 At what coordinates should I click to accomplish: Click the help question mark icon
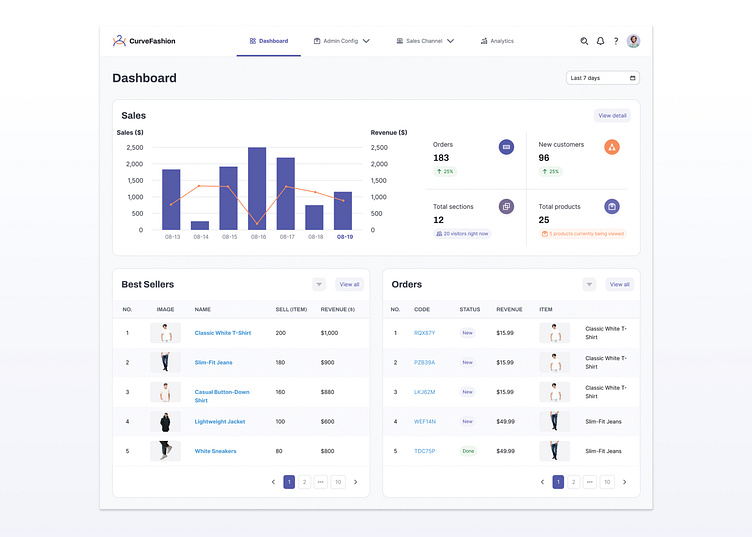616,41
